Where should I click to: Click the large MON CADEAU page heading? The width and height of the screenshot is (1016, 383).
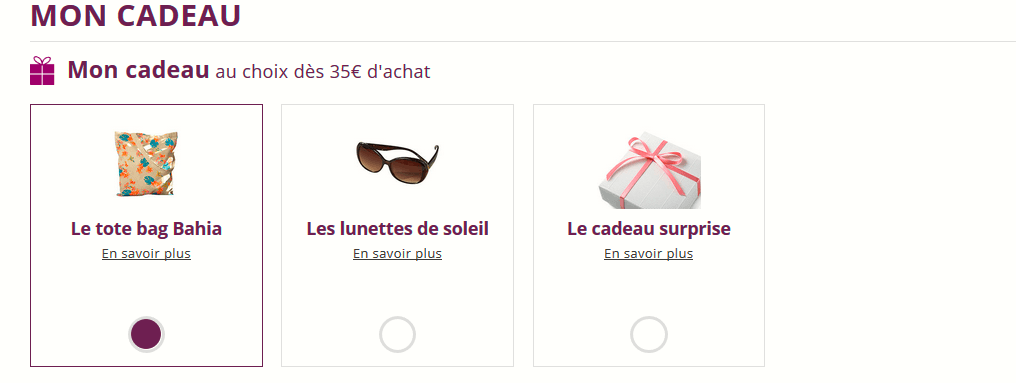click(135, 16)
